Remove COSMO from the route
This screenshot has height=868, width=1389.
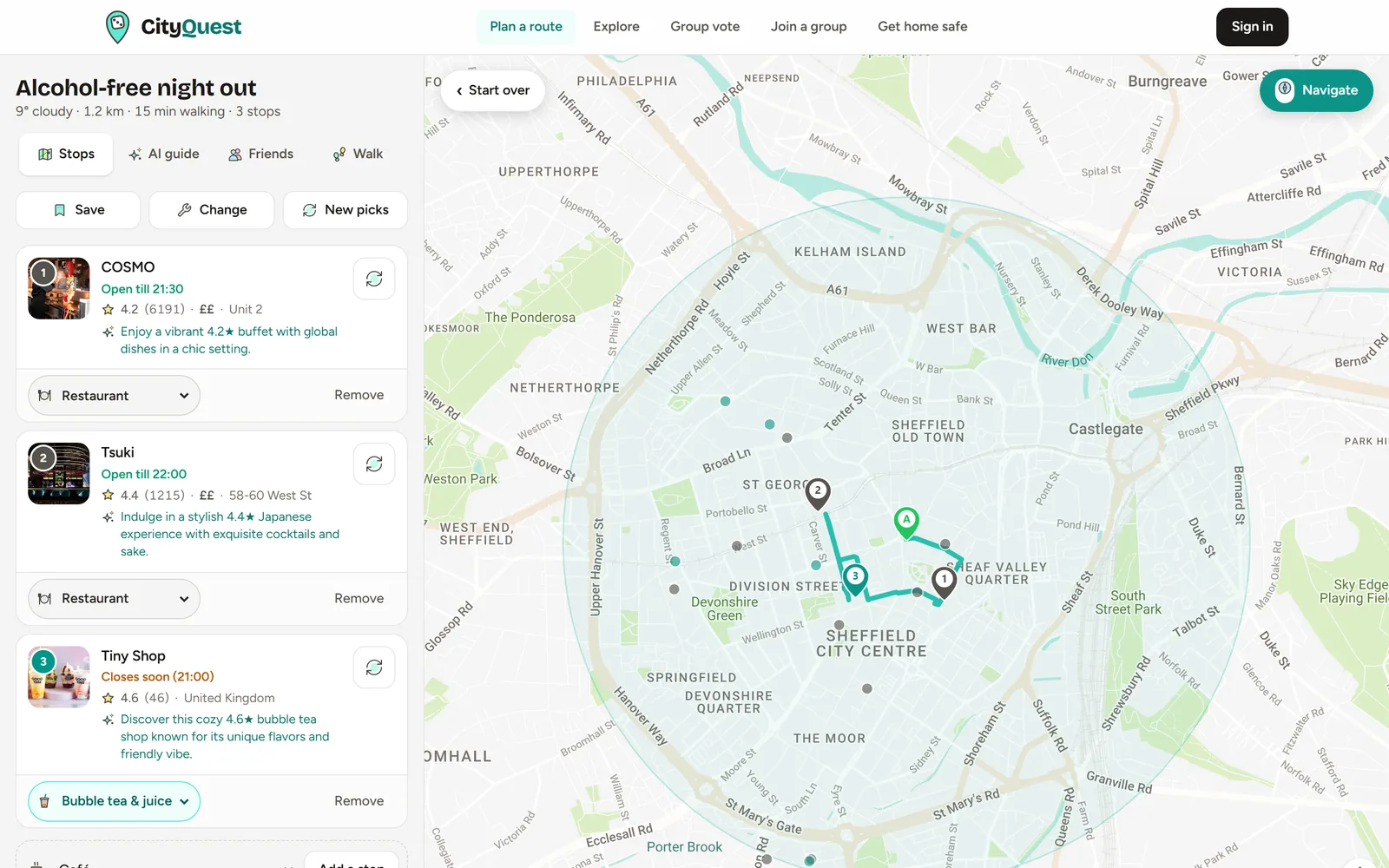click(x=359, y=395)
